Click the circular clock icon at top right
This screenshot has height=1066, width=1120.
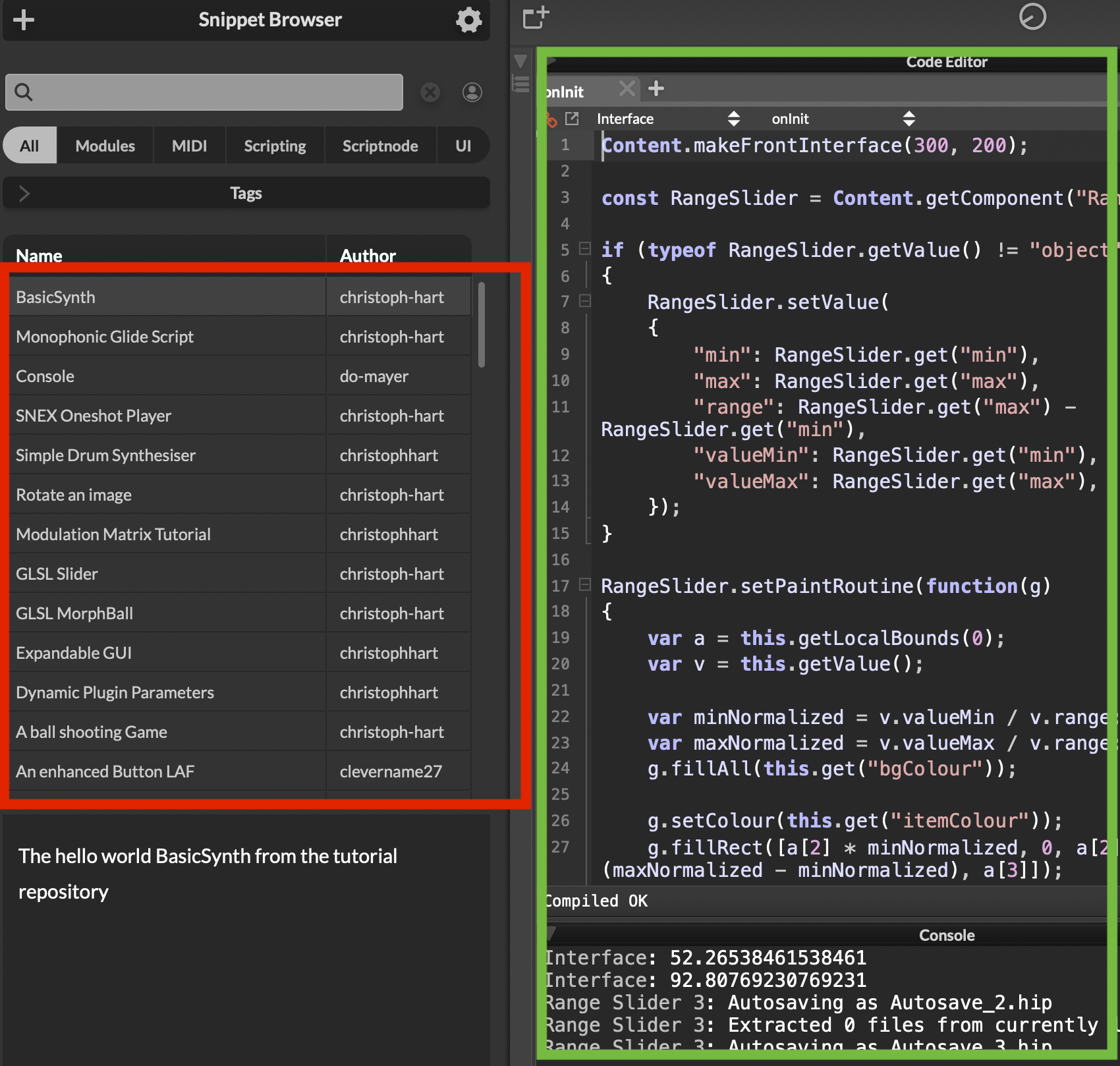(x=1032, y=16)
